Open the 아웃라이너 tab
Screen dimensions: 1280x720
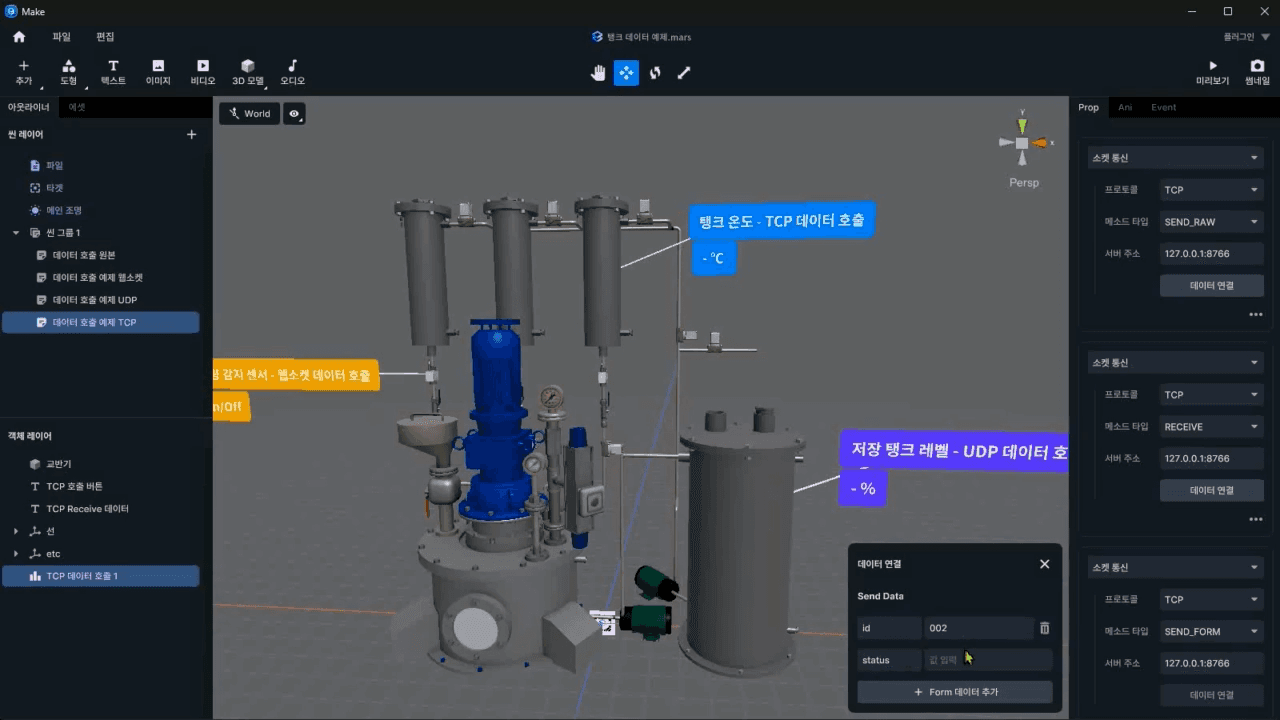(x=28, y=107)
